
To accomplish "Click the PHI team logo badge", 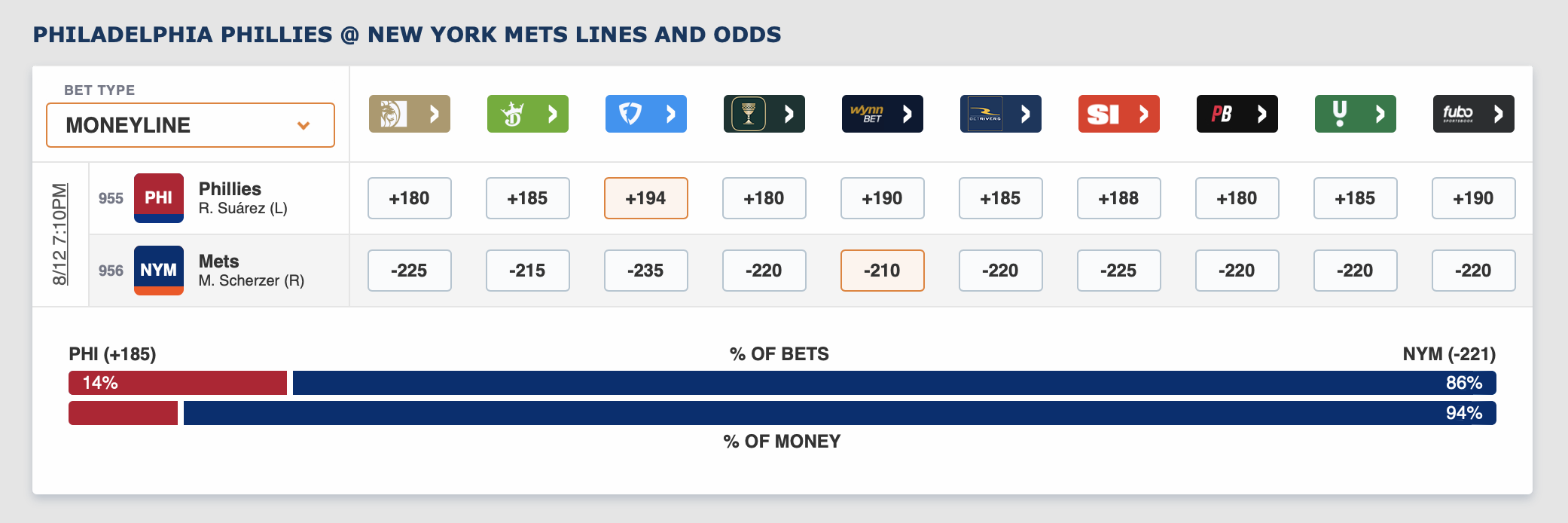I will (159, 198).
